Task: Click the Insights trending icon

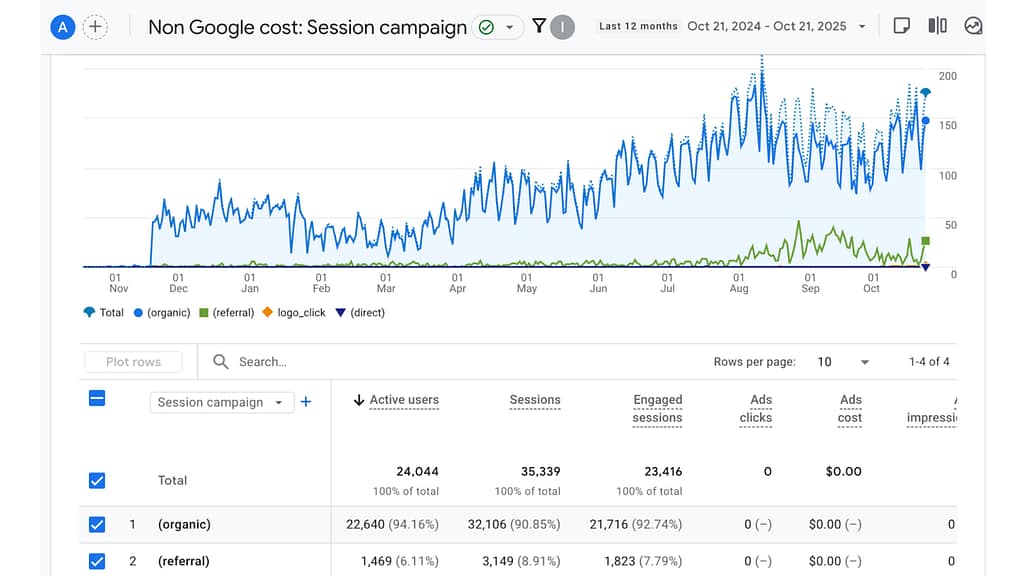Action: pyautogui.click(x=973, y=24)
